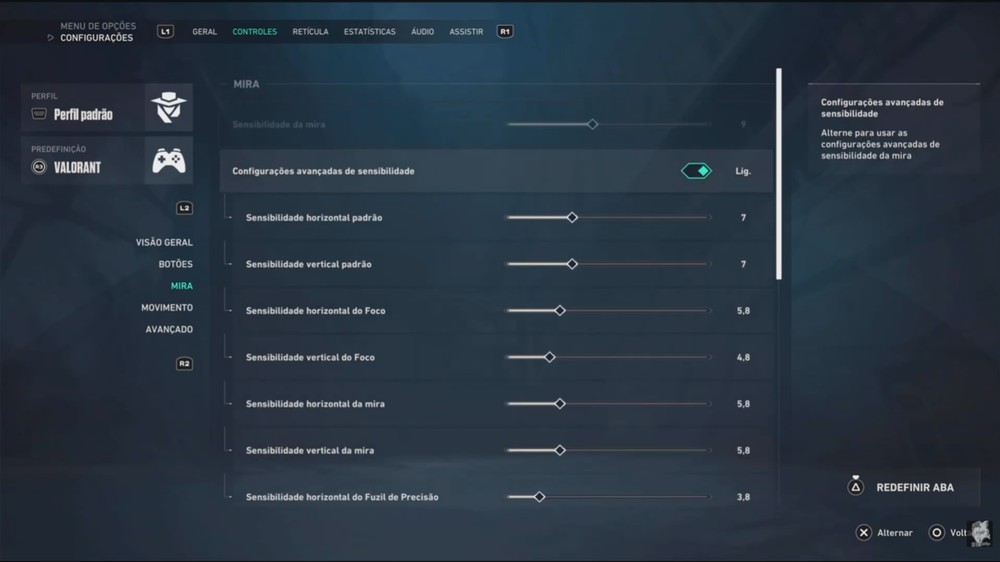
Task: Click the R2 trigger icon in sidebar
Action: [184, 364]
